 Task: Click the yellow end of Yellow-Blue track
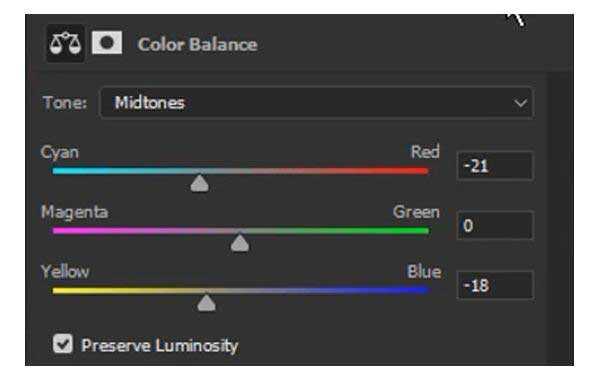click(x=62, y=290)
